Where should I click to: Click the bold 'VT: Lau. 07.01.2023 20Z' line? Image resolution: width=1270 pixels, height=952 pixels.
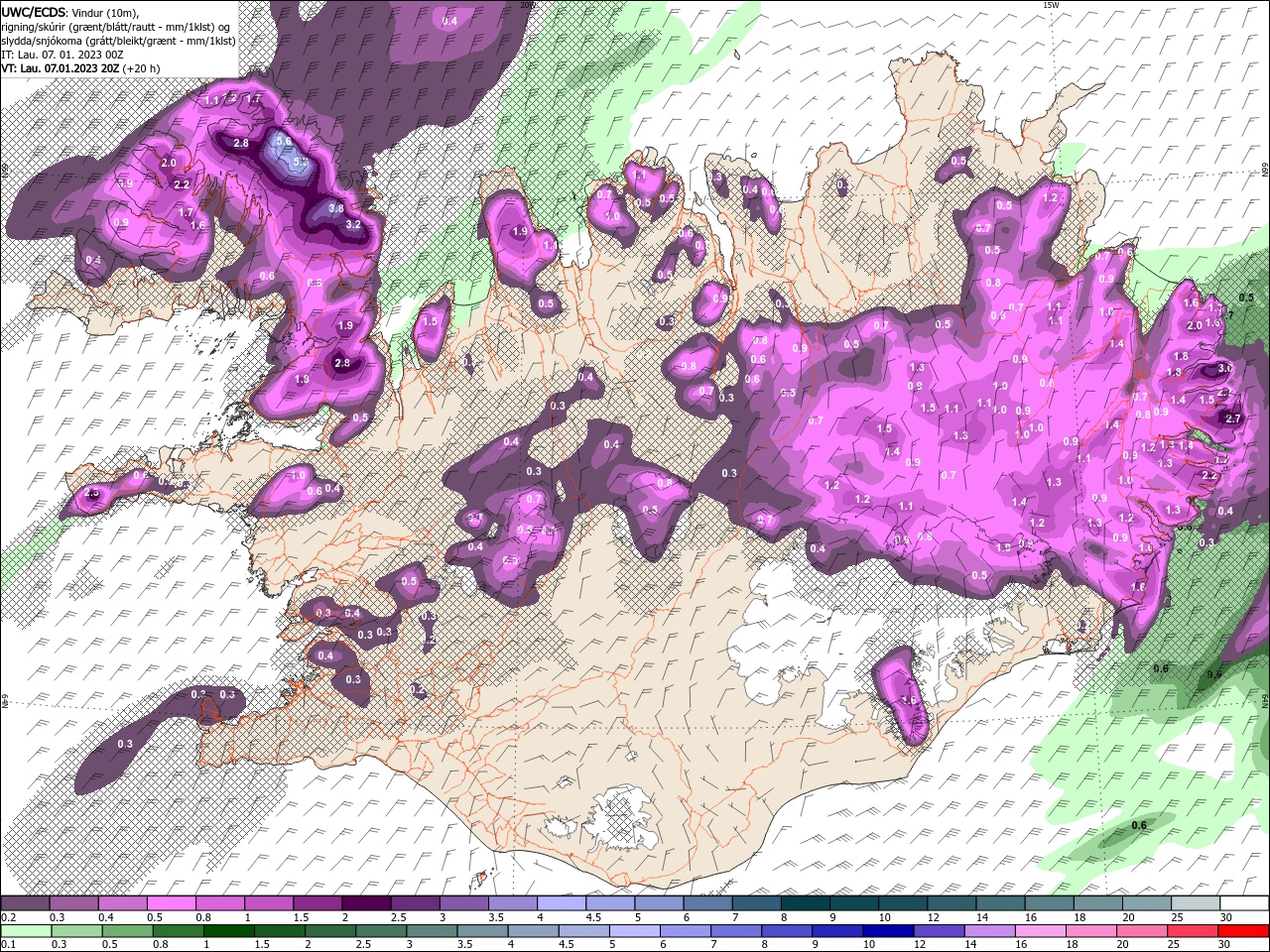tap(61, 68)
